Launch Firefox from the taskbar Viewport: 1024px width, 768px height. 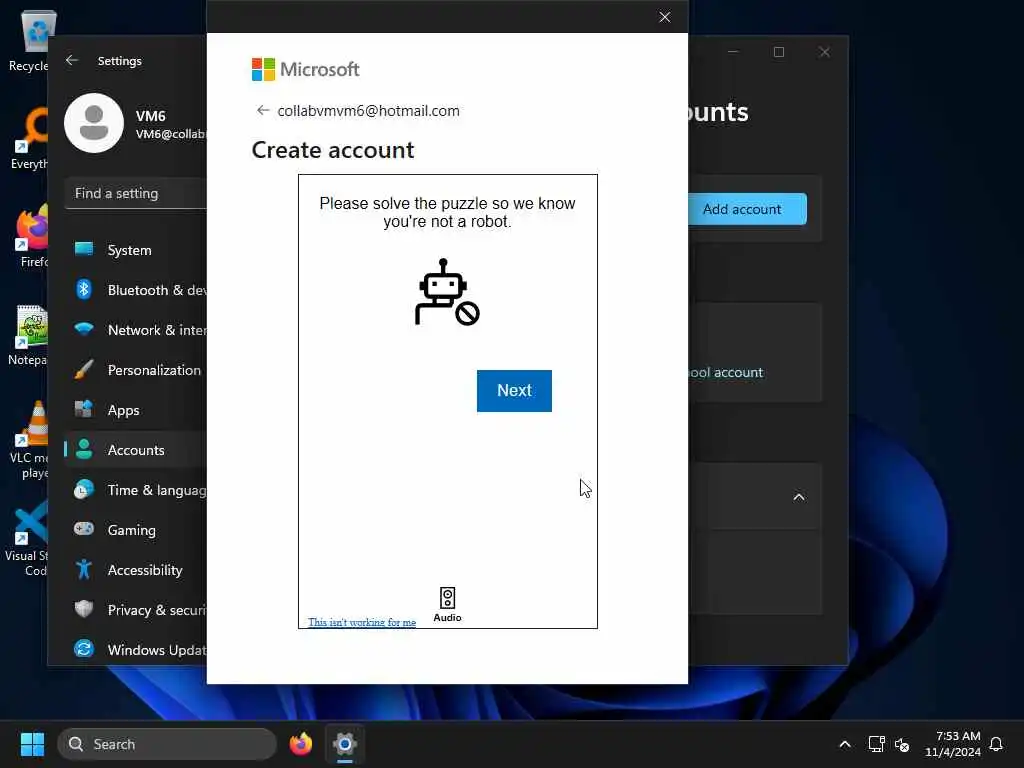click(300, 744)
